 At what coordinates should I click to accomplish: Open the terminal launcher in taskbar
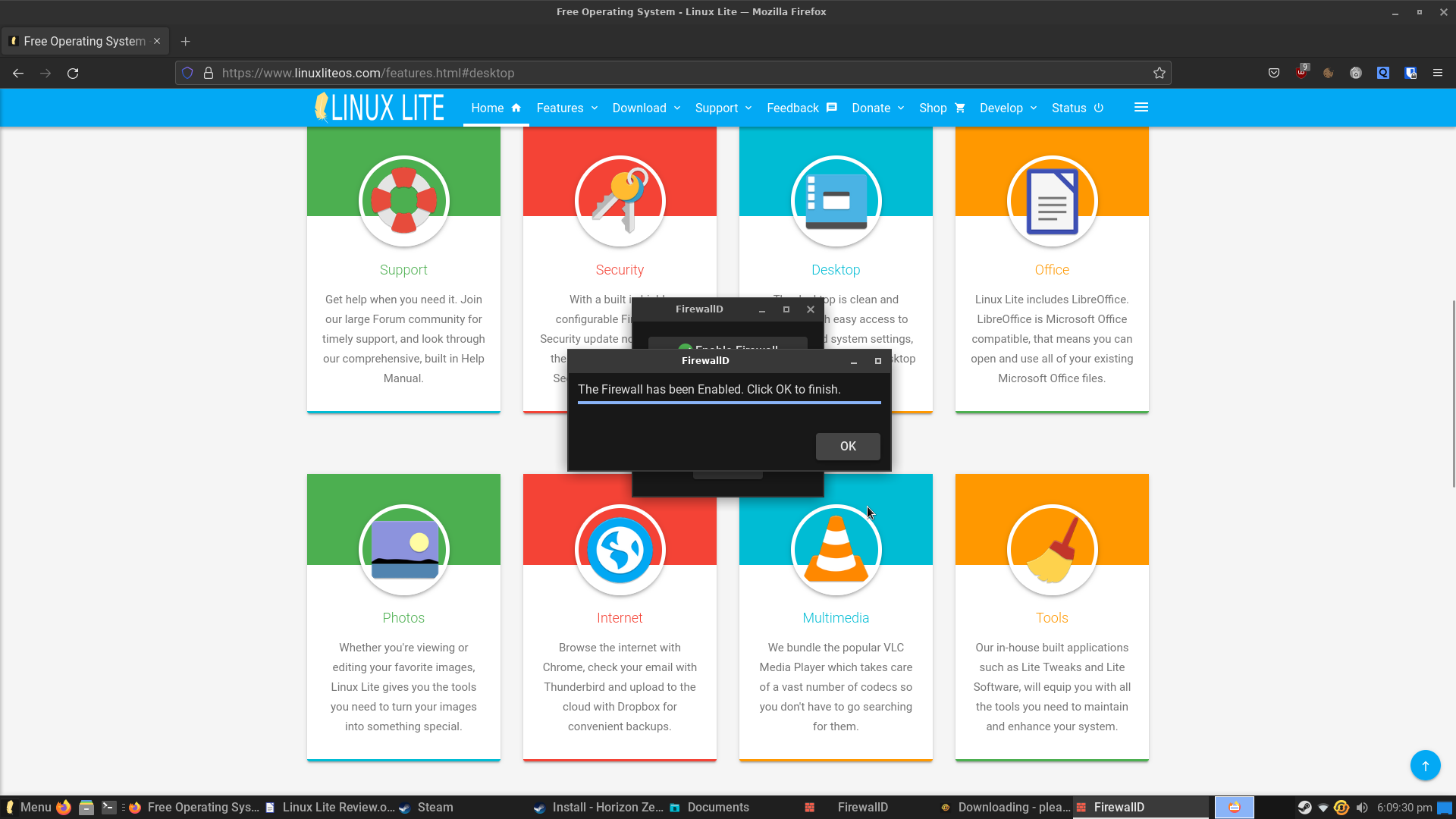click(x=109, y=808)
